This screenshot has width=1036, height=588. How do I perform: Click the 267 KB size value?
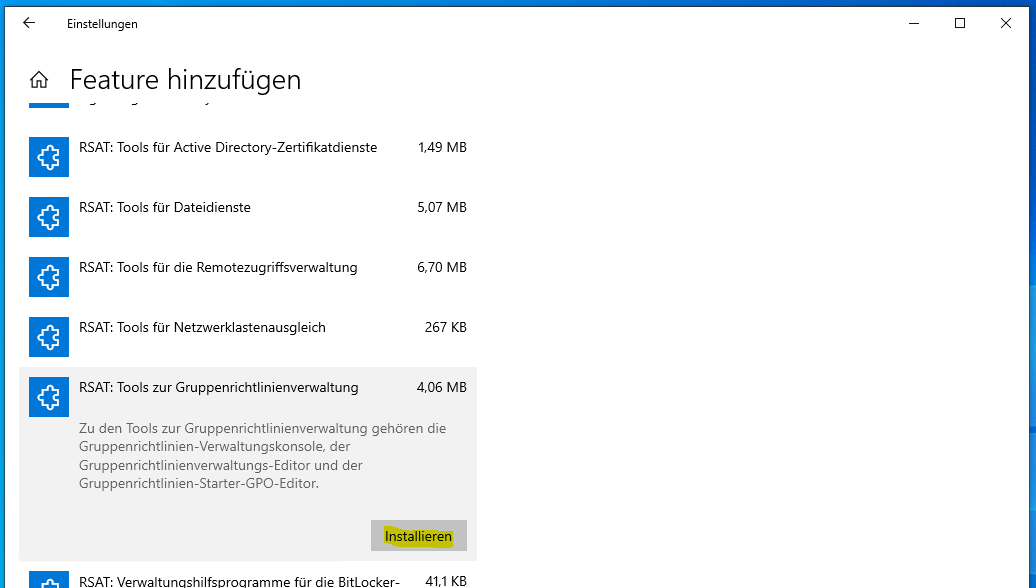(x=445, y=328)
